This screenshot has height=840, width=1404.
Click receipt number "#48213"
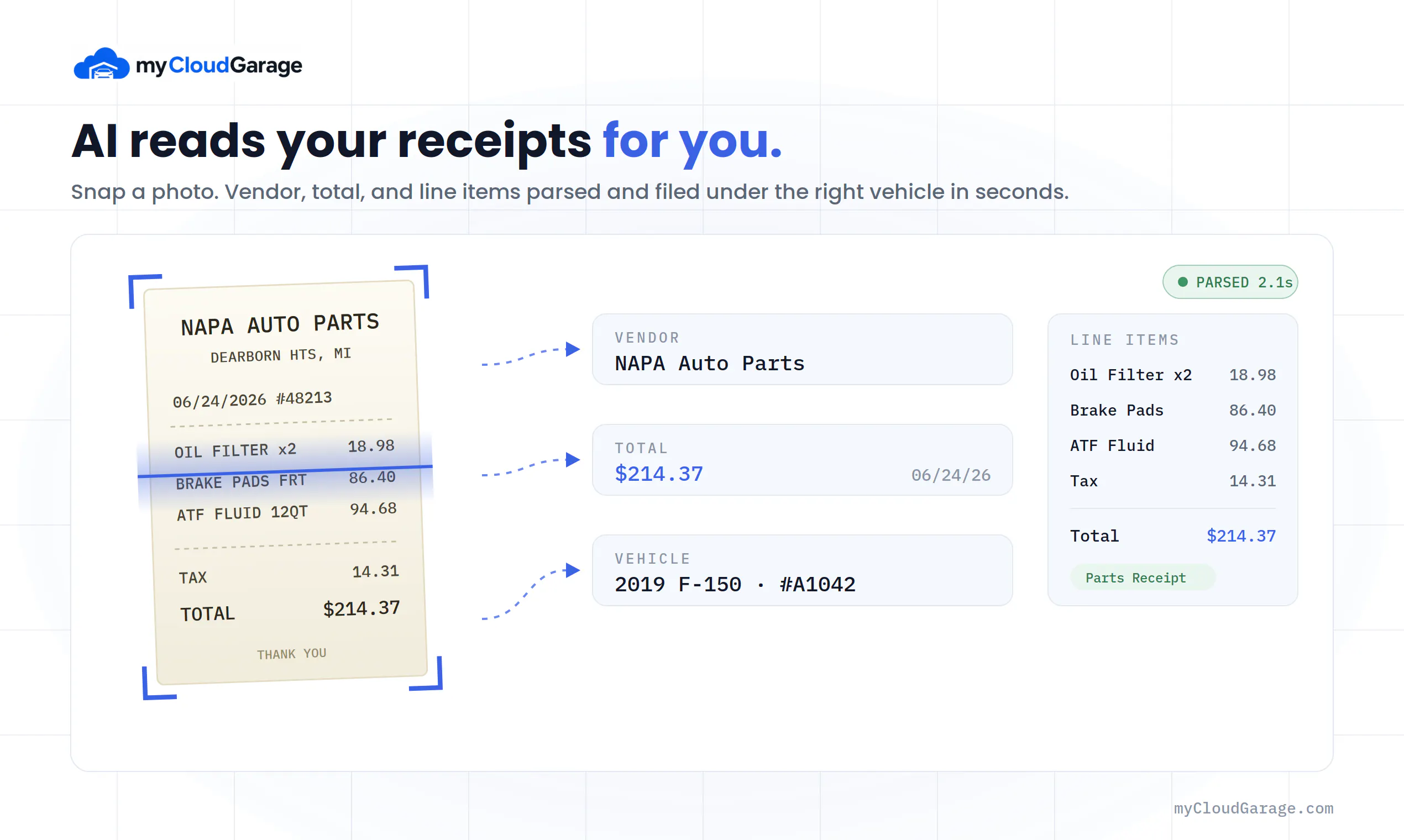304,398
